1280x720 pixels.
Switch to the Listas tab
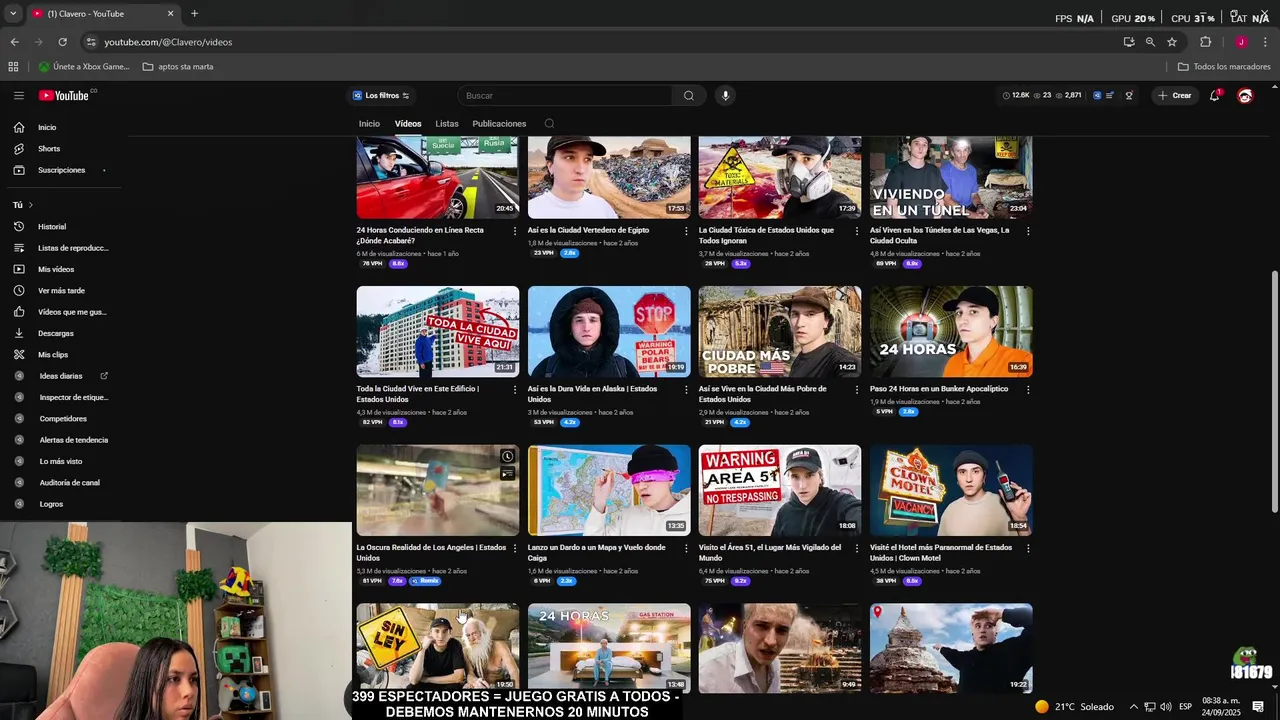pos(447,124)
